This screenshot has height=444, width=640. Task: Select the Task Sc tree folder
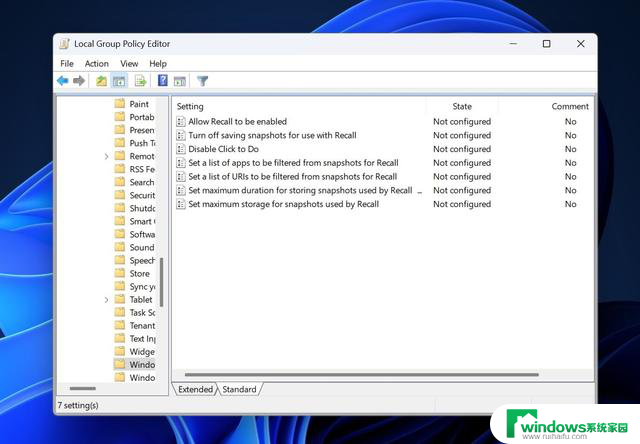coord(142,313)
